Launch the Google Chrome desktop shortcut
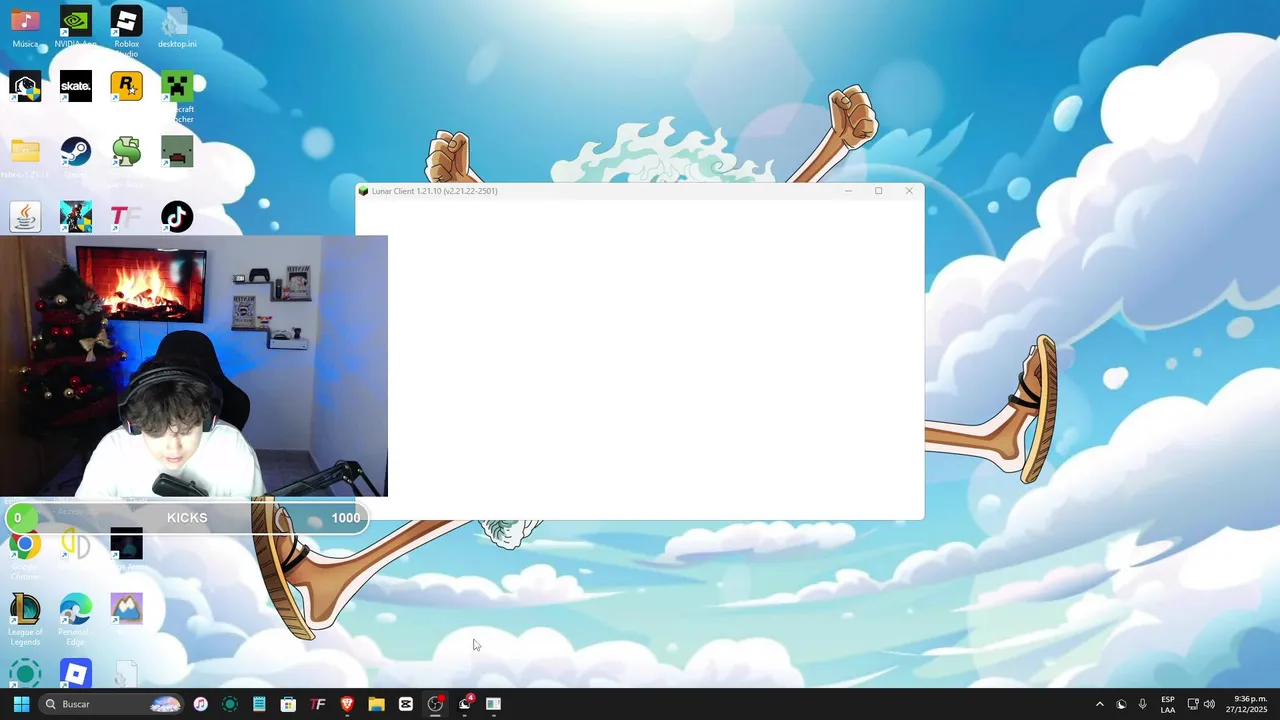 (25, 546)
